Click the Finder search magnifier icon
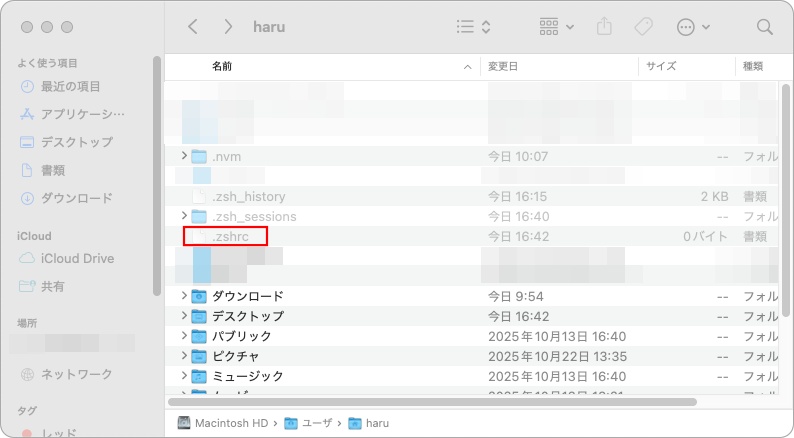794x438 pixels. click(764, 27)
